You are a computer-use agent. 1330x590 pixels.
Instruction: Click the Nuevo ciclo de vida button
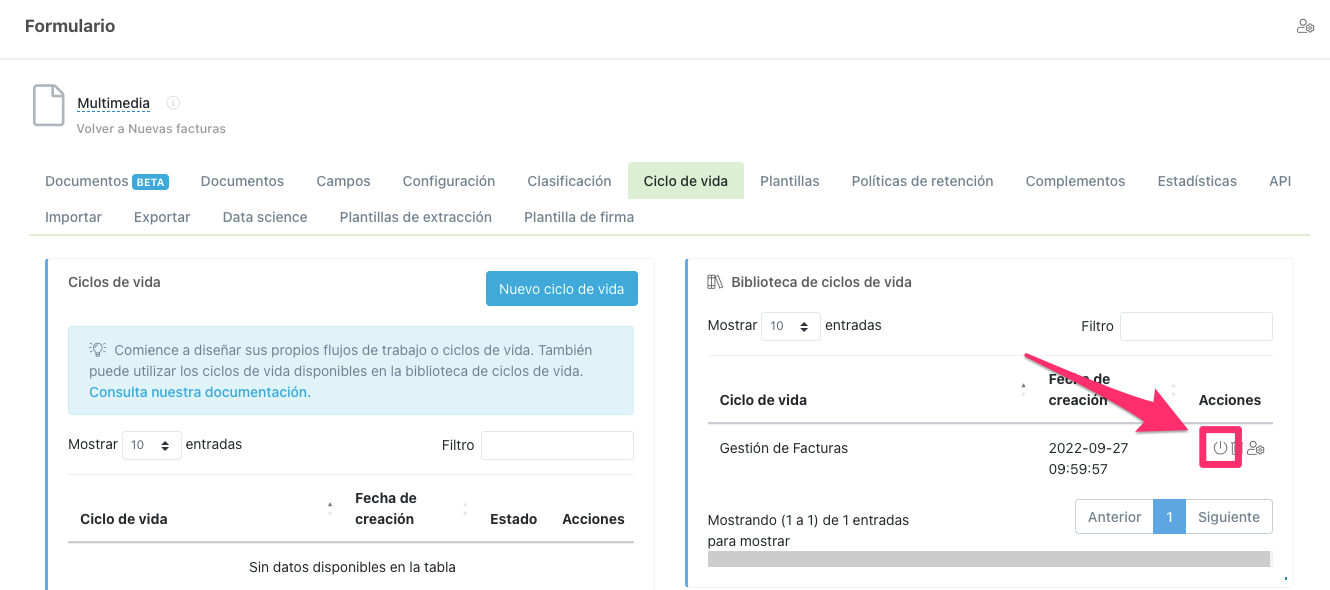(561, 288)
